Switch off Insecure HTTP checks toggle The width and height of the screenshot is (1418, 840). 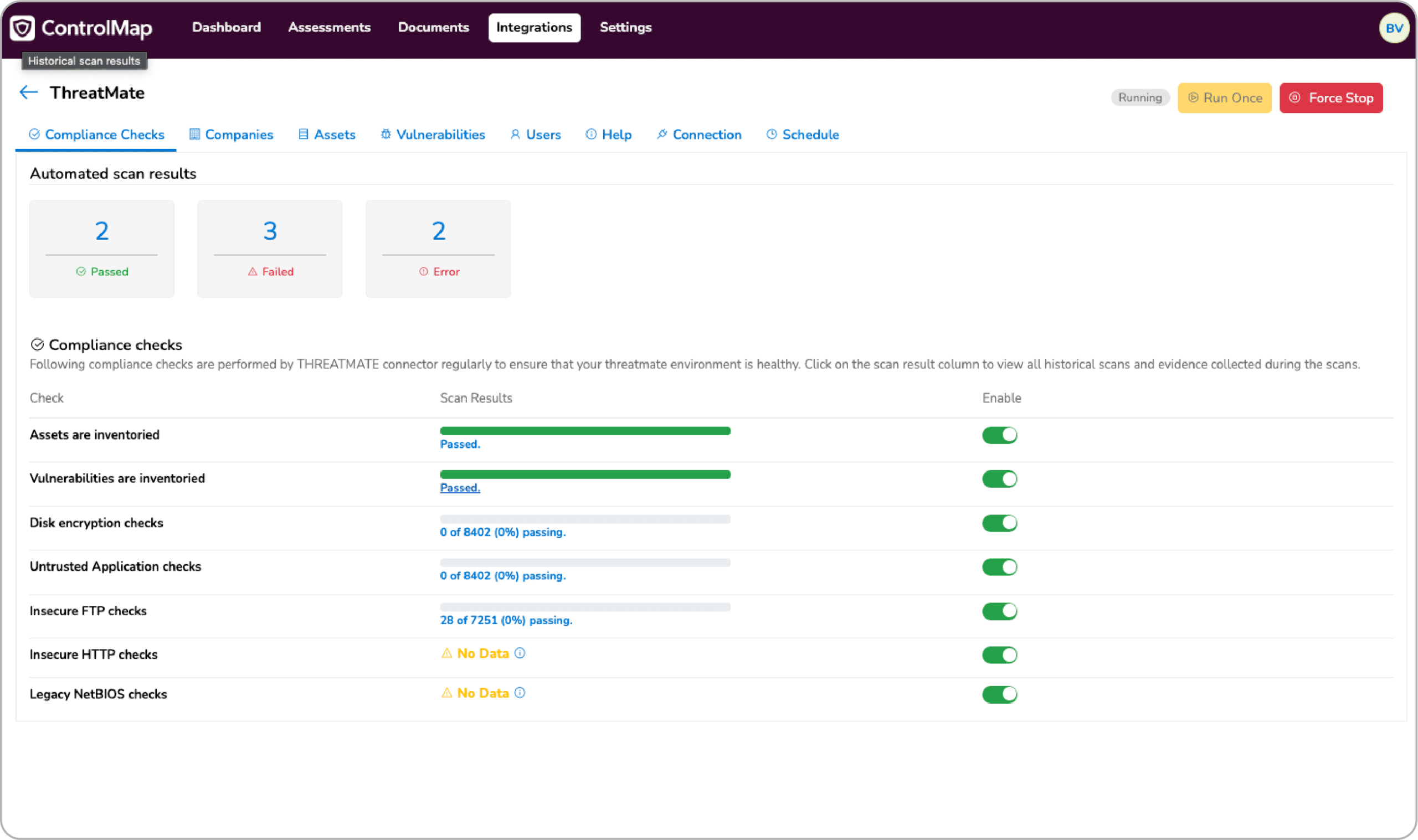point(1000,655)
